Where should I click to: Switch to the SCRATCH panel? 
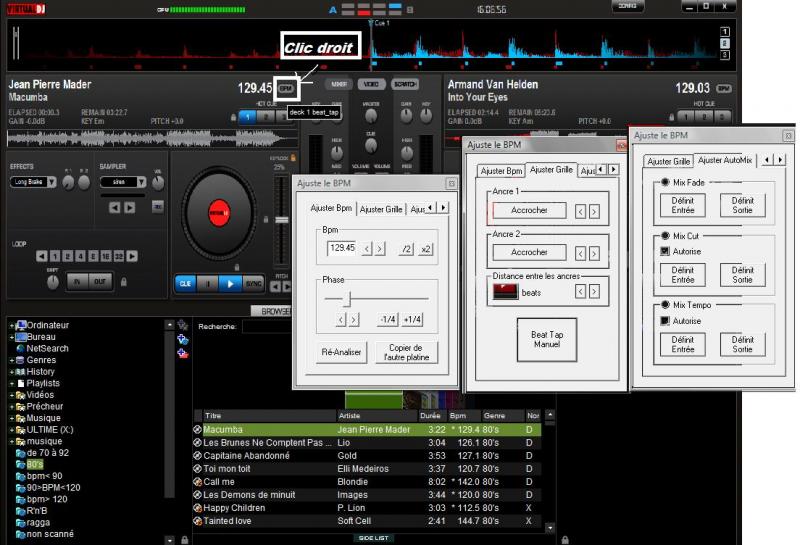coord(405,84)
